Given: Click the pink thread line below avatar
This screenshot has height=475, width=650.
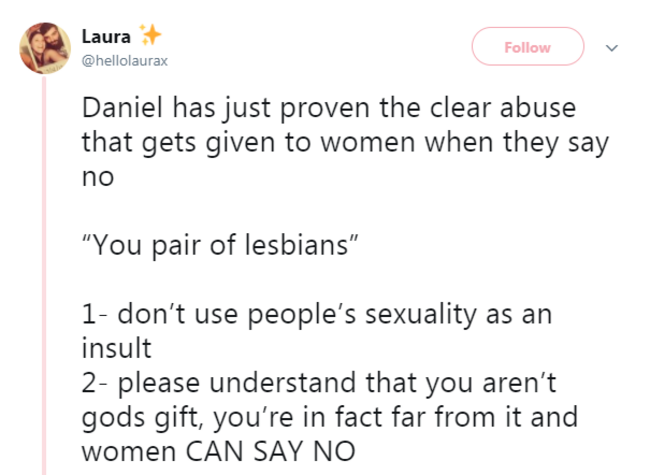Looking at the screenshot, I should (x=44, y=275).
